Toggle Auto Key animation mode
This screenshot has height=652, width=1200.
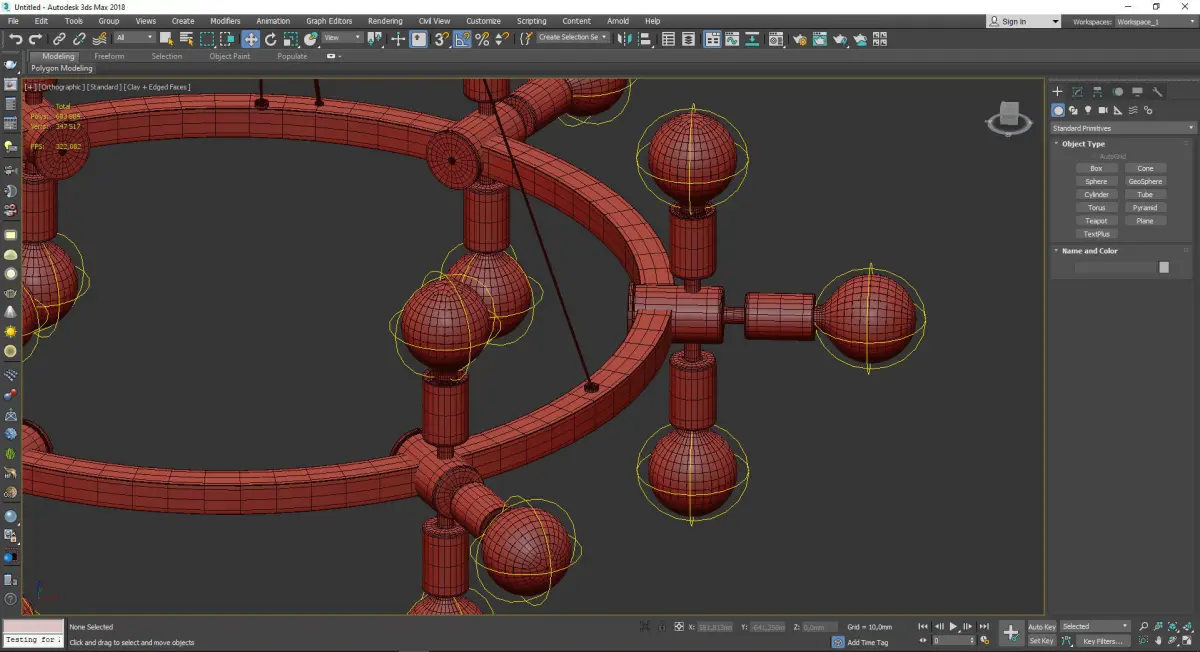tap(1041, 627)
